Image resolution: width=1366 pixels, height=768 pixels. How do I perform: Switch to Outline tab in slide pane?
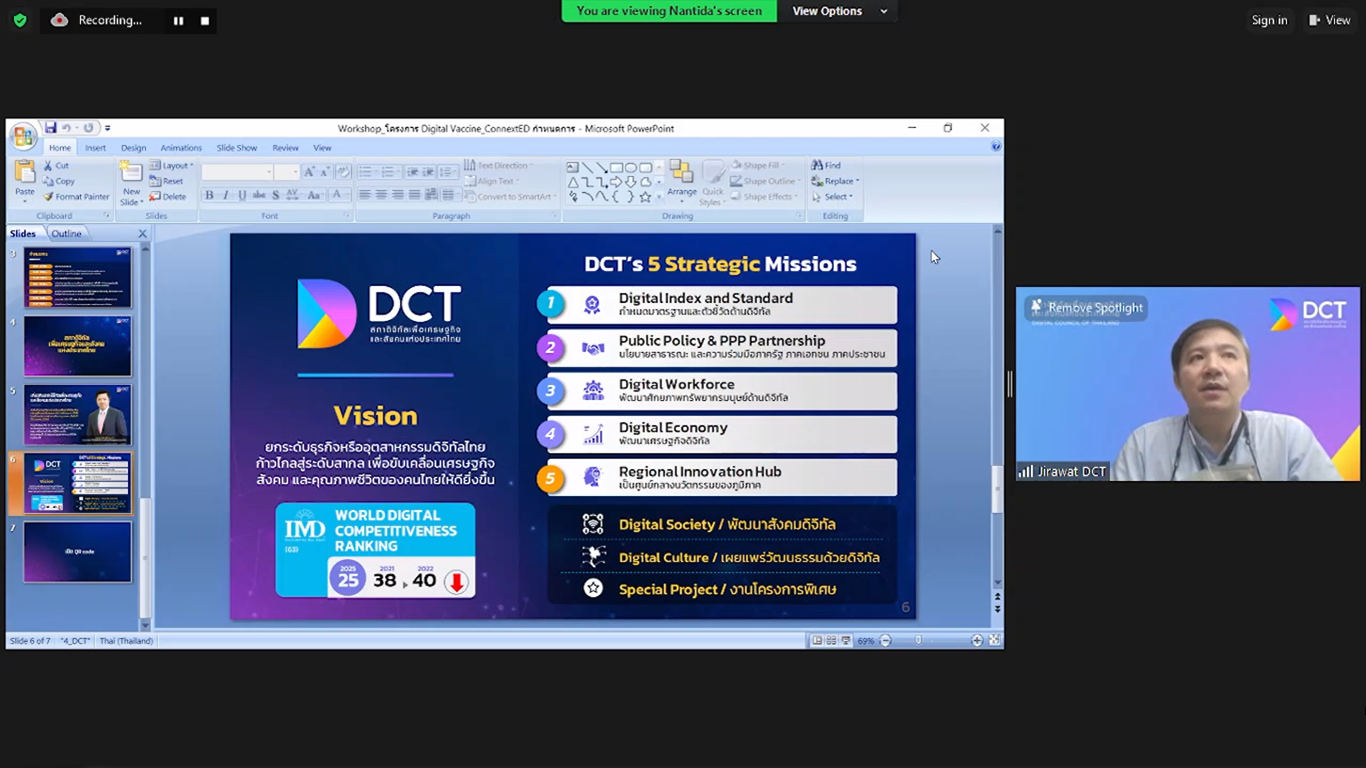[67, 234]
